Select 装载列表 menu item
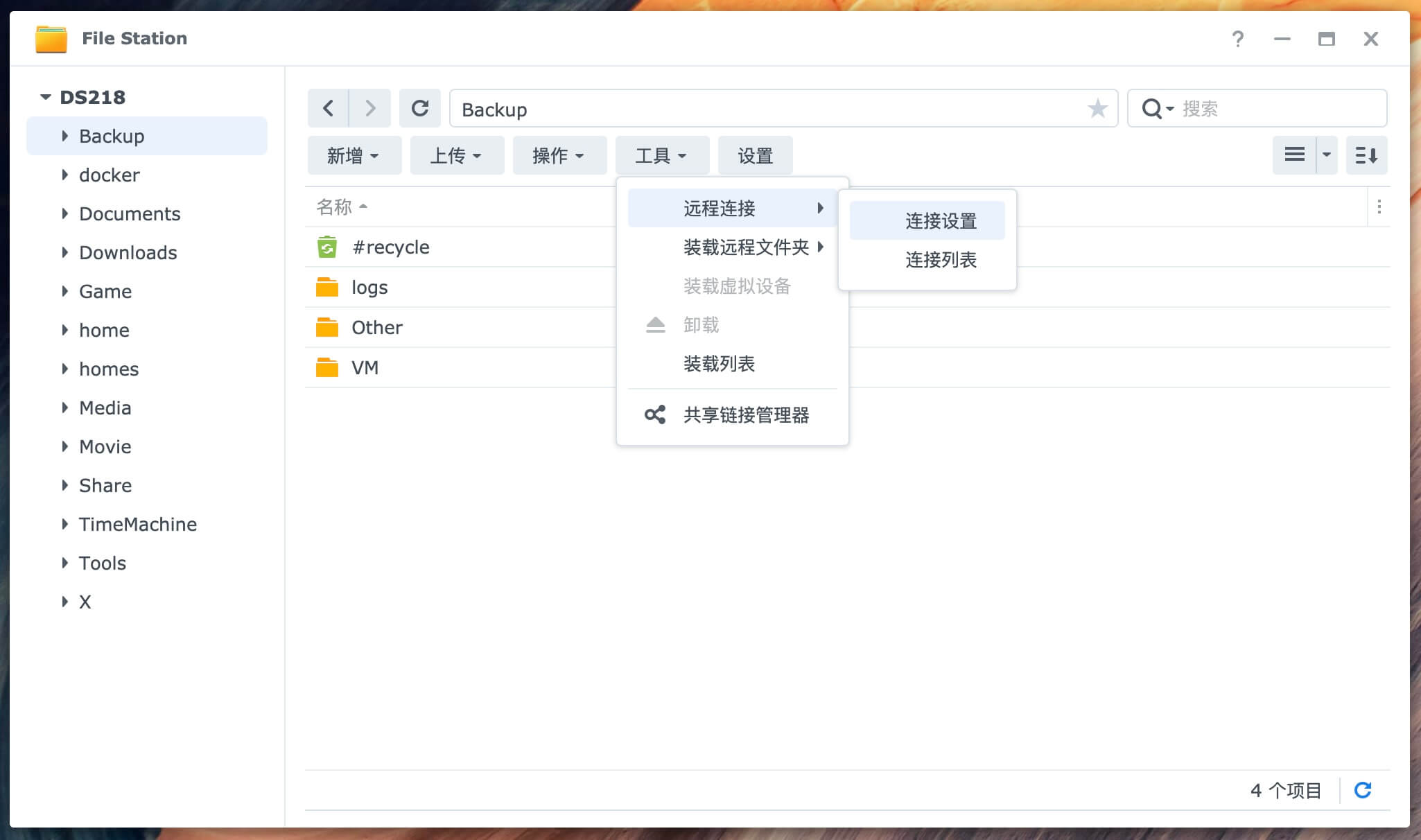The height and width of the screenshot is (840, 1421). click(719, 364)
